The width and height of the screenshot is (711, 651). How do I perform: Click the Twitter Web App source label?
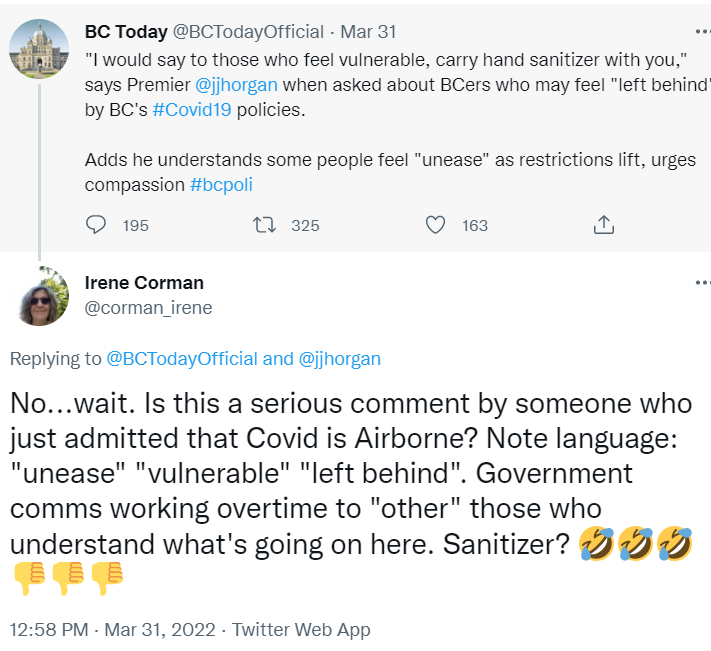click(x=301, y=629)
